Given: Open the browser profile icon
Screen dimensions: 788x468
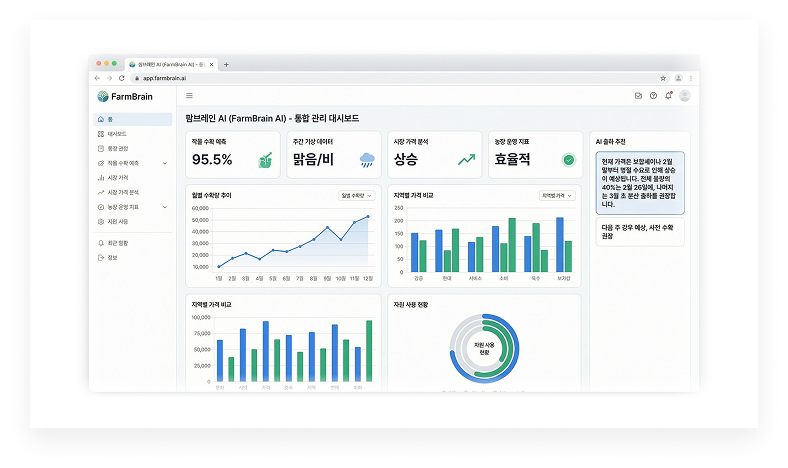Looking at the screenshot, I should click(678, 78).
